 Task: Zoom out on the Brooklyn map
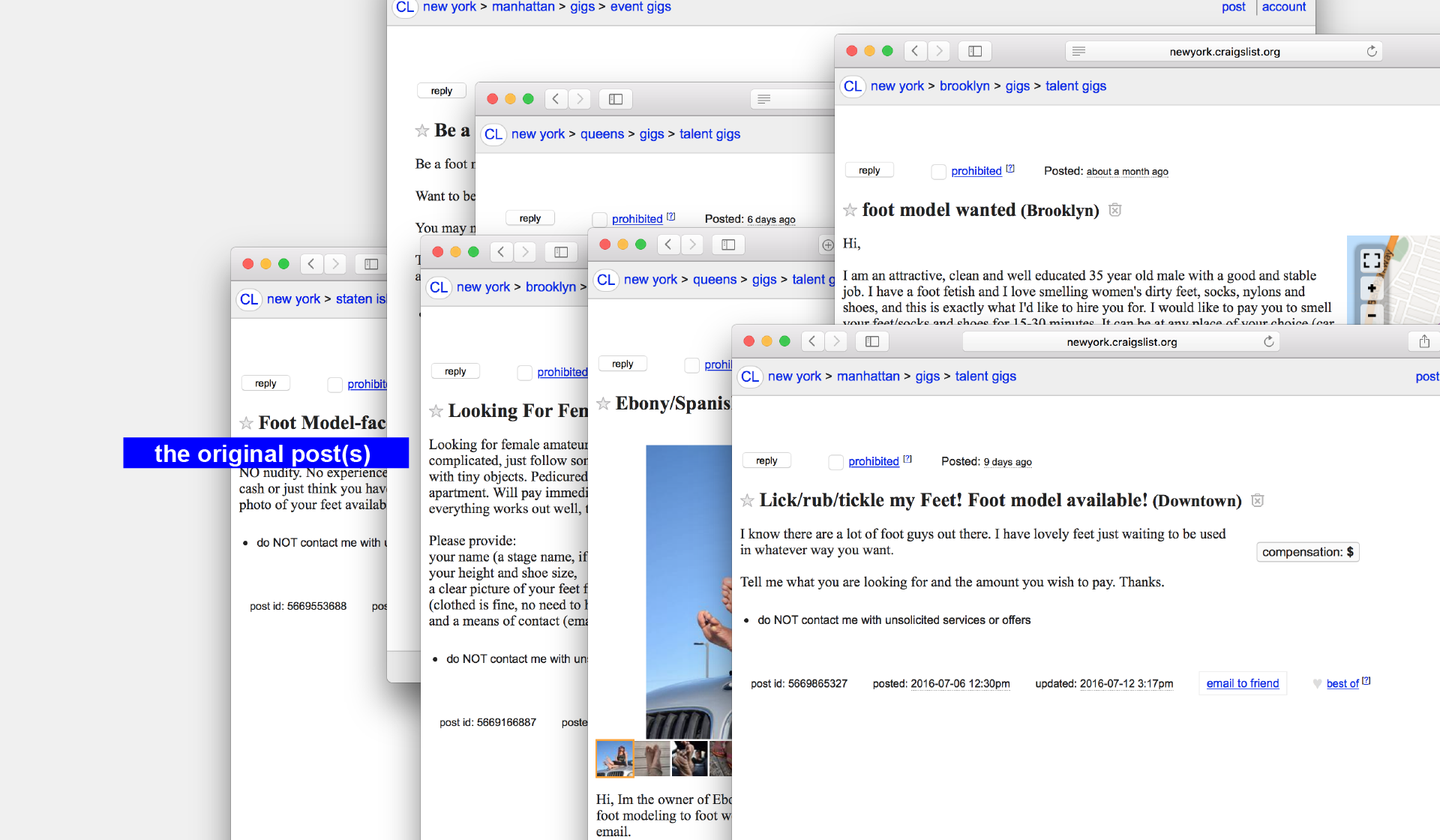click(x=1372, y=316)
